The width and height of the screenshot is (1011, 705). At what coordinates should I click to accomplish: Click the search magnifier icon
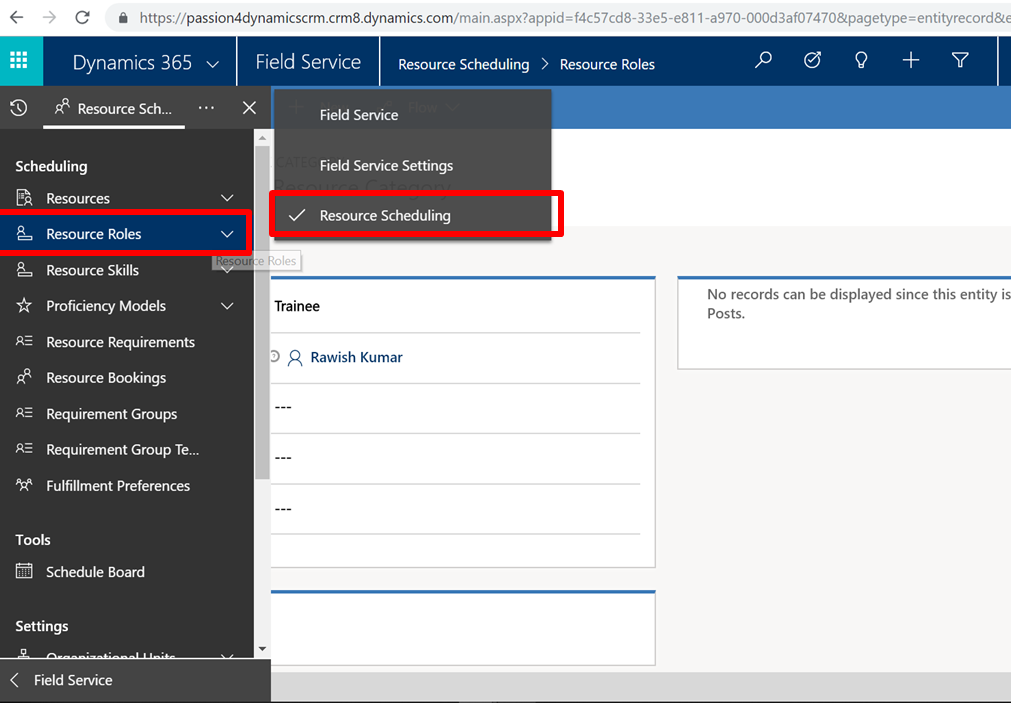[763, 61]
